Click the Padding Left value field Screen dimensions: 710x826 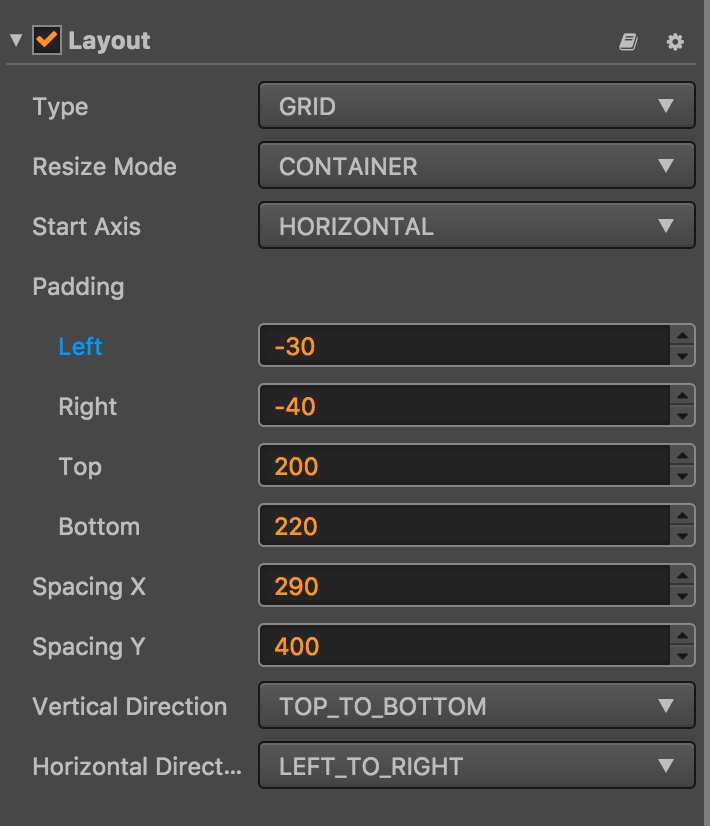(x=464, y=346)
